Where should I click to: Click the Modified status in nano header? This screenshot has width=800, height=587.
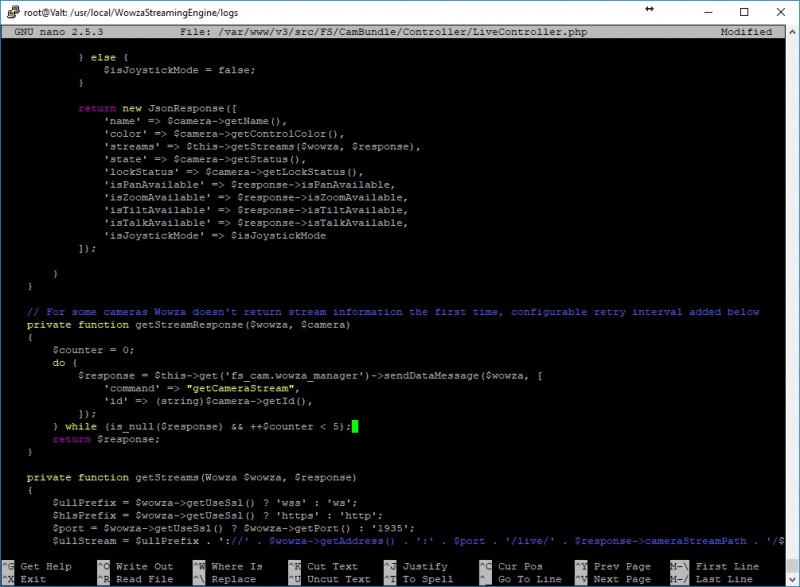(746, 32)
